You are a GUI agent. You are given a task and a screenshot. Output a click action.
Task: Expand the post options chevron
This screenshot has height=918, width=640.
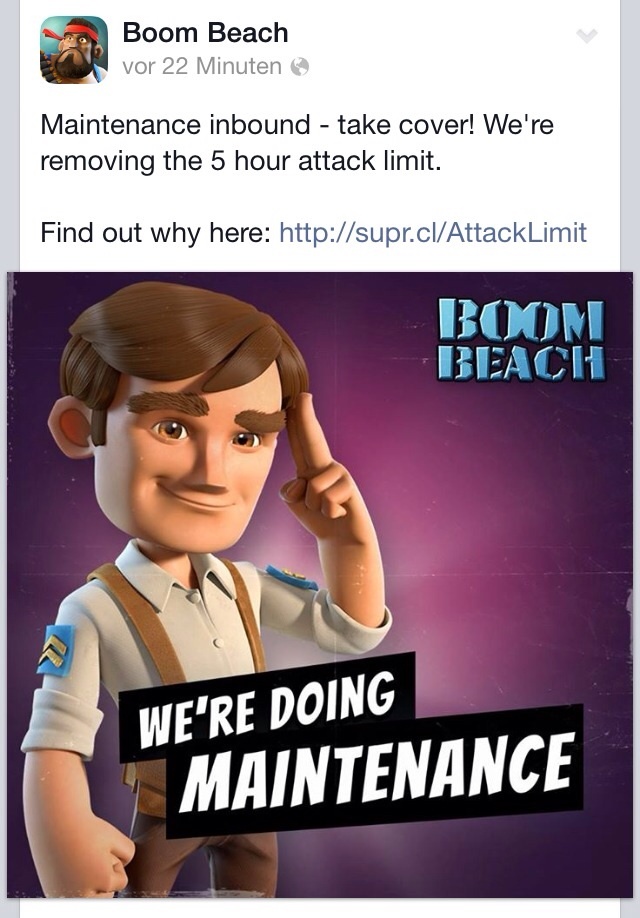pyautogui.click(x=587, y=36)
